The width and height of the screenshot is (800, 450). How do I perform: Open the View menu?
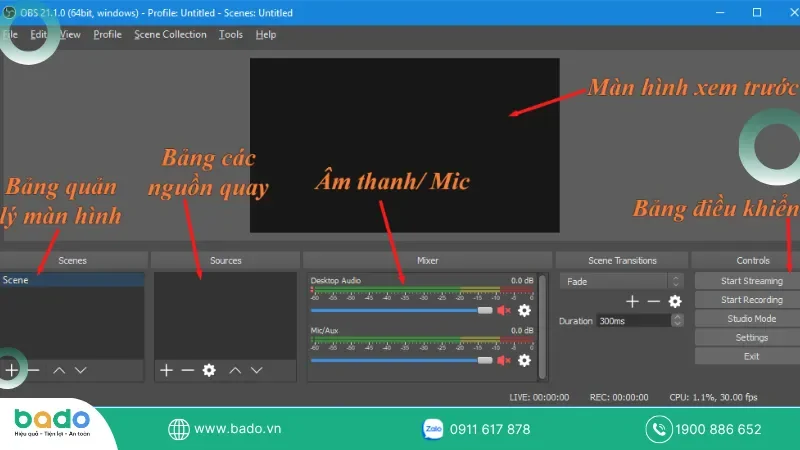tap(70, 35)
